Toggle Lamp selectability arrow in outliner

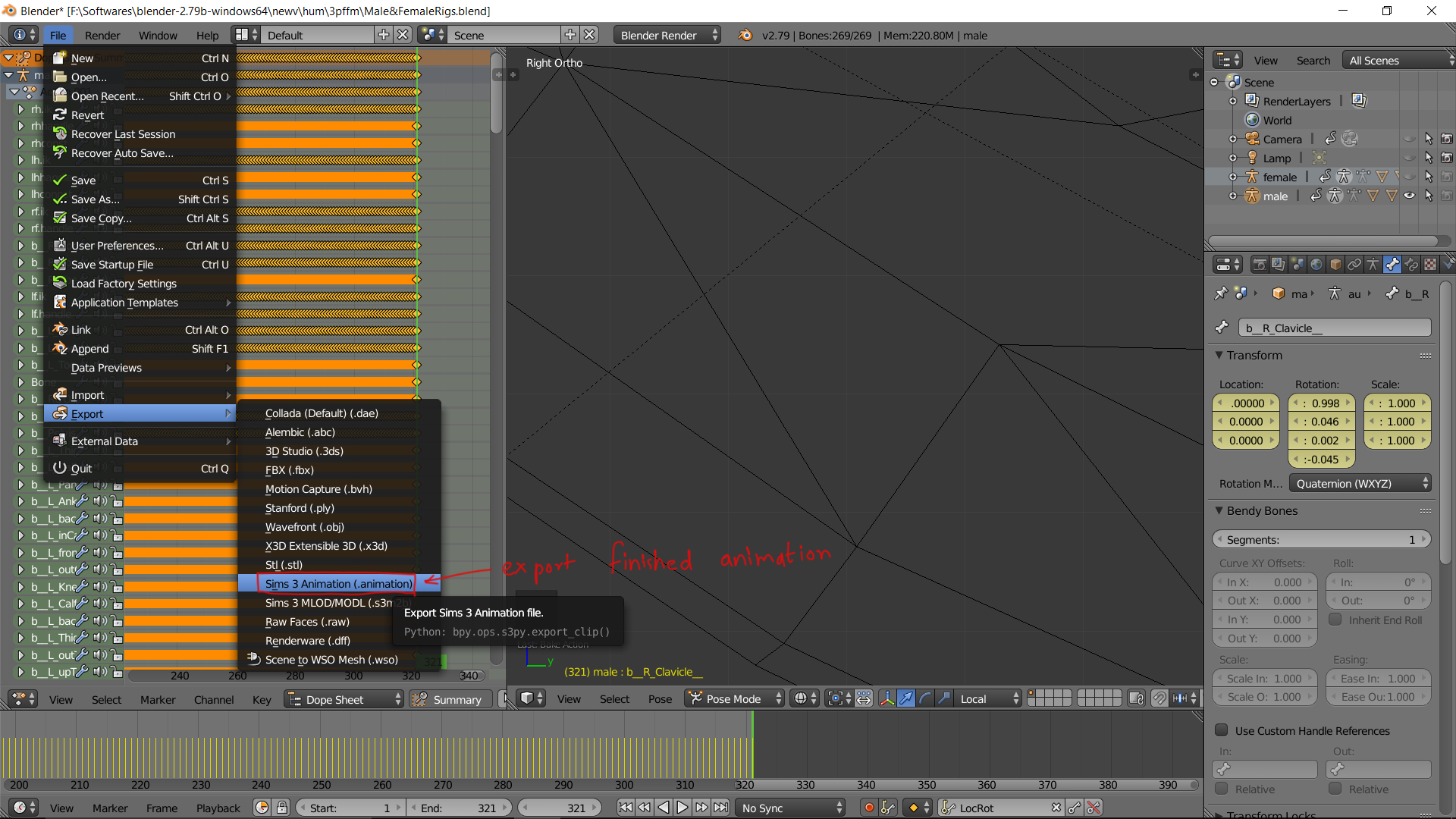[1429, 158]
